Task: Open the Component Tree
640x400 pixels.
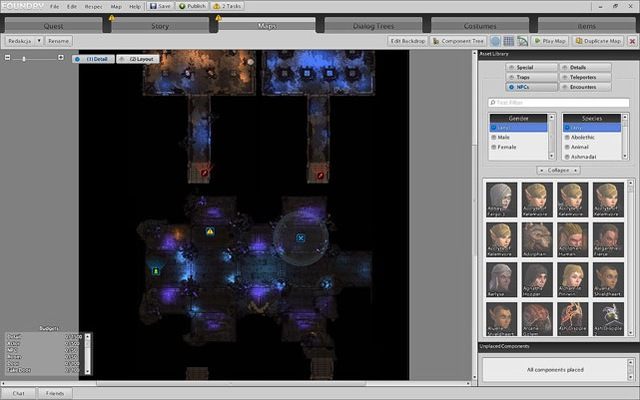Action: (458, 41)
